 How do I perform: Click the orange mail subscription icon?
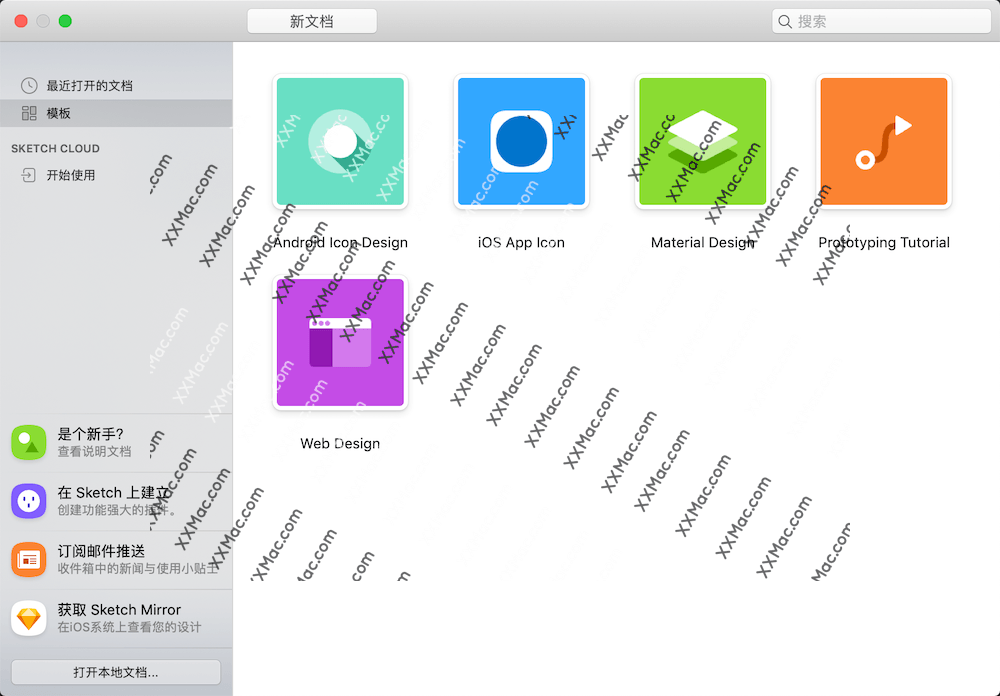[28, 560]
